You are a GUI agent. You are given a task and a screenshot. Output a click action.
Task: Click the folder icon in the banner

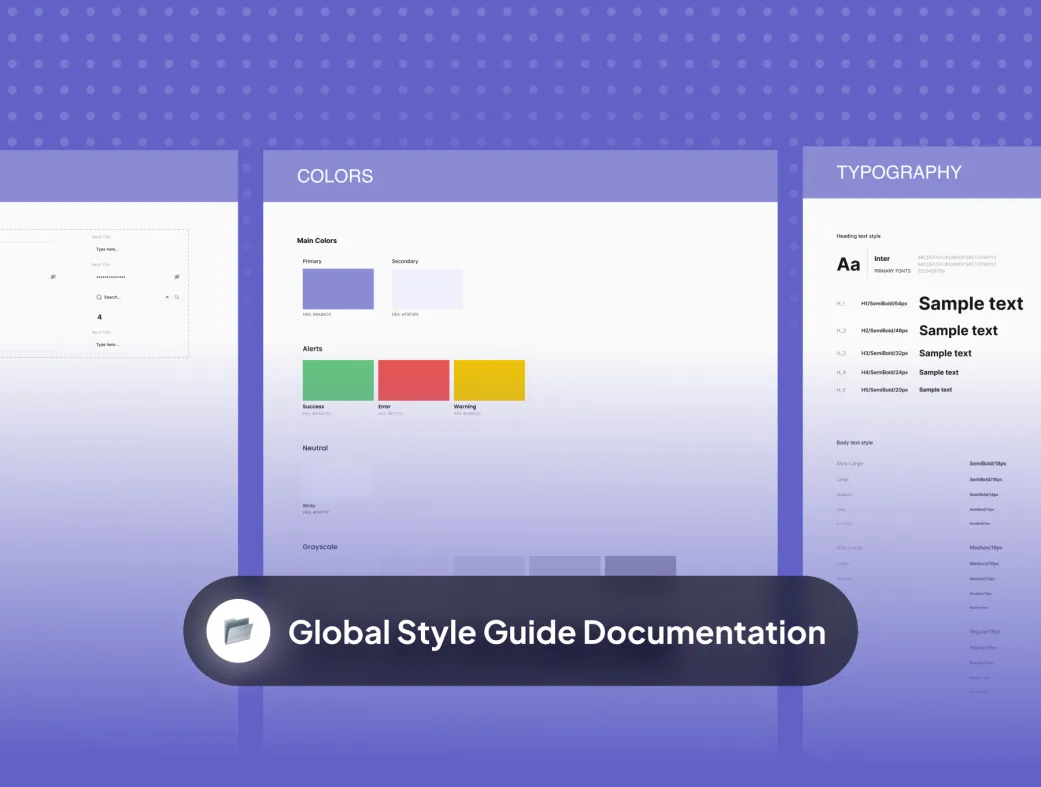click(238, 631)
